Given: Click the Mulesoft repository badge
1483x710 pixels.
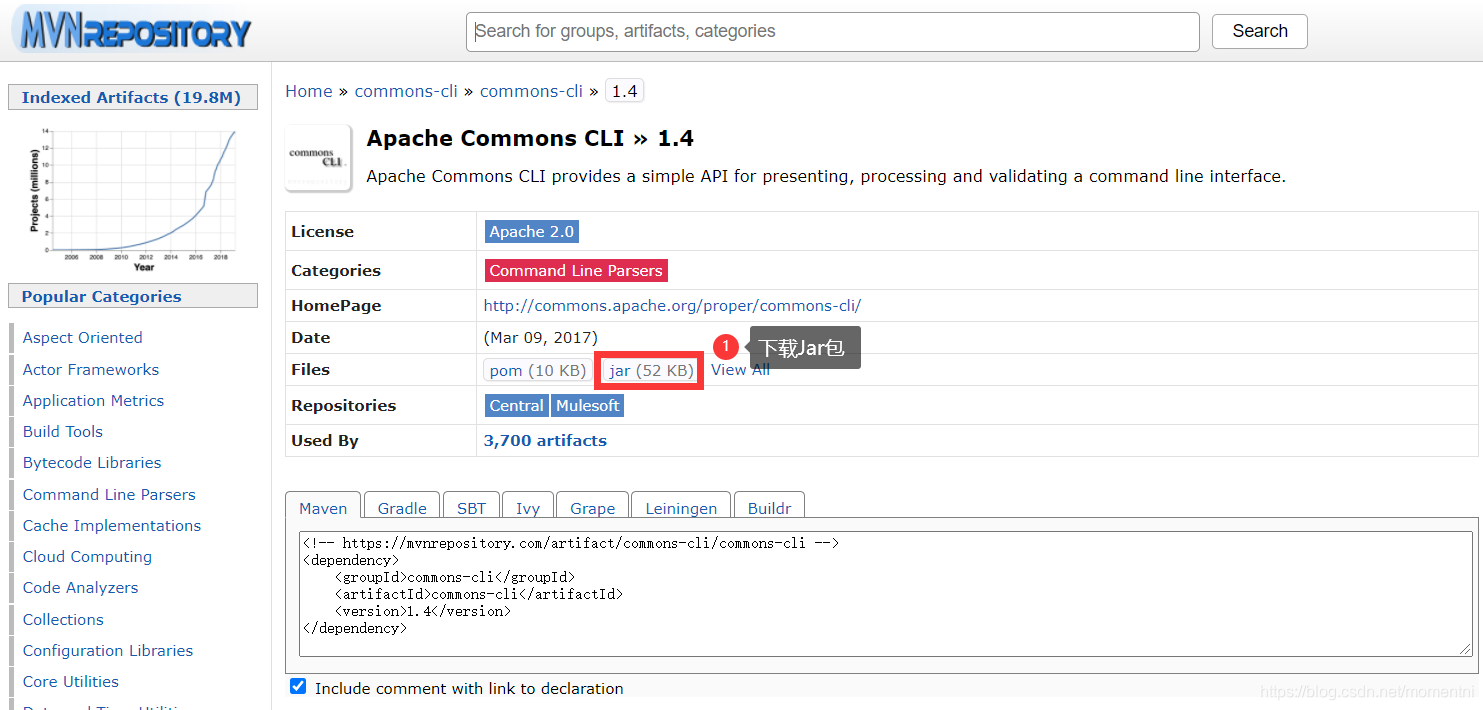Looking at the screenshot, I should tap(587, 405).
